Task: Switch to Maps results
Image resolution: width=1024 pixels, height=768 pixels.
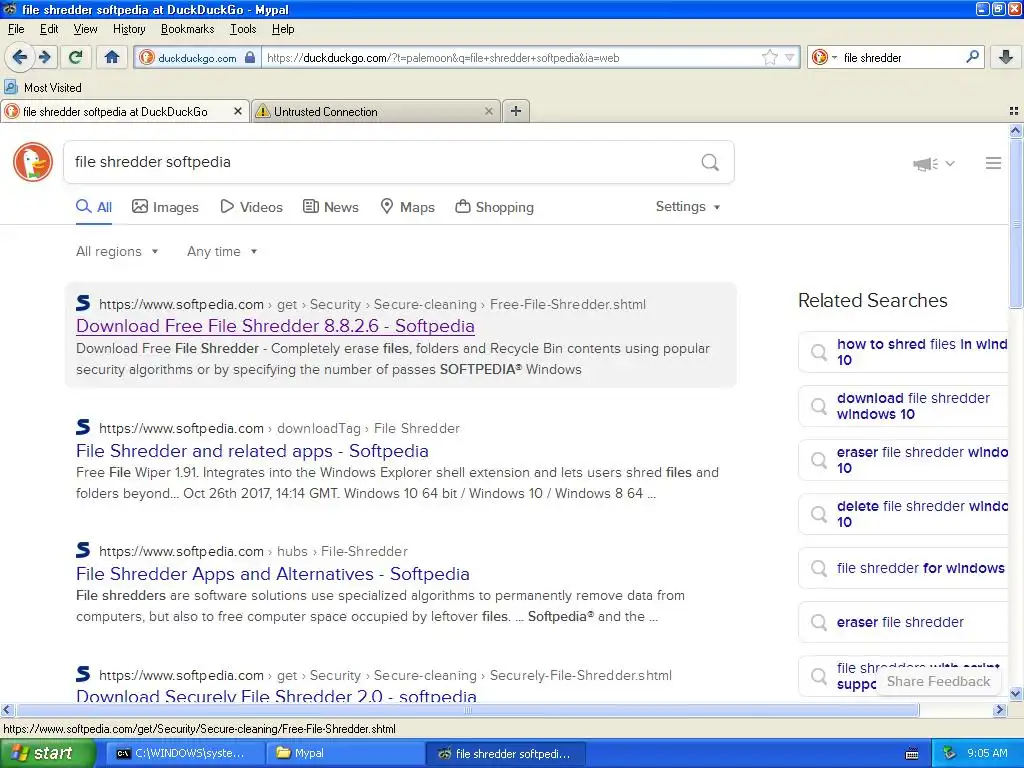Action: [408, 207]
